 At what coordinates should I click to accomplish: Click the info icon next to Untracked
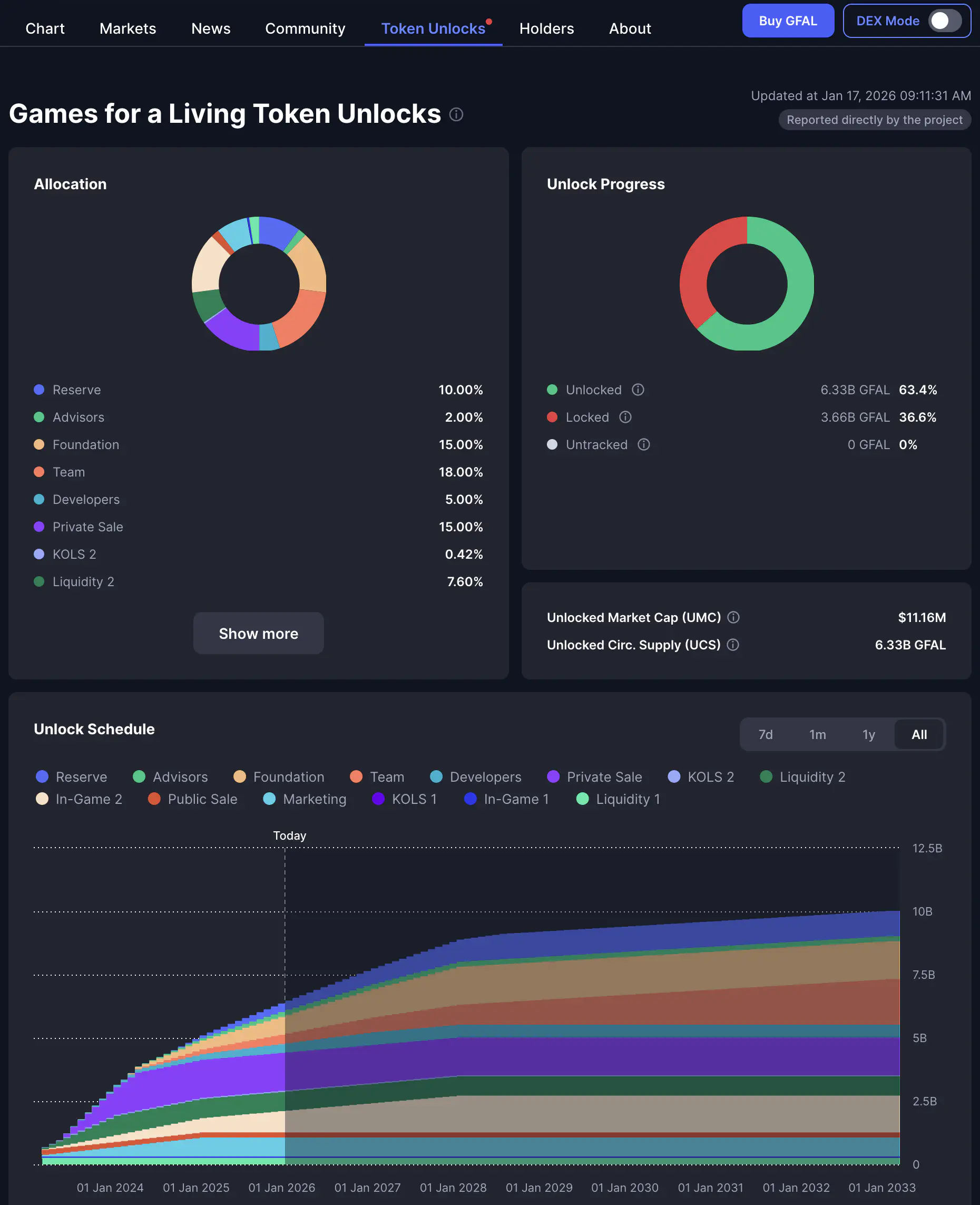(x=643, y=444)
